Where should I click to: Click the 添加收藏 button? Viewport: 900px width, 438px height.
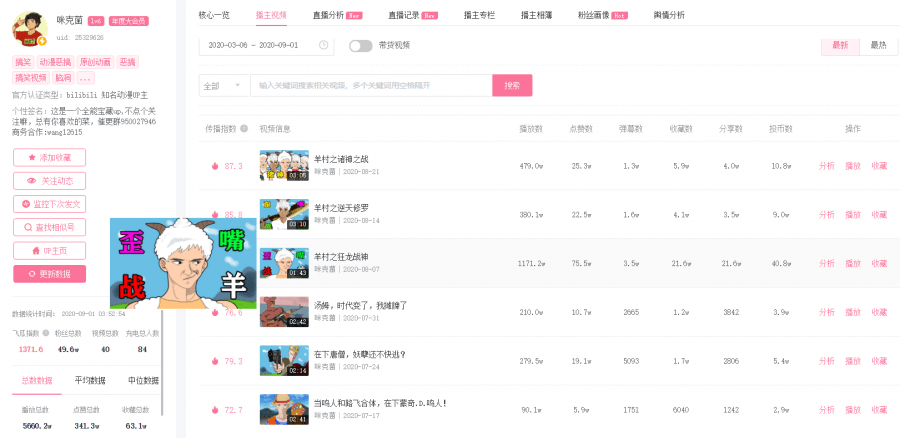point(50,158)
